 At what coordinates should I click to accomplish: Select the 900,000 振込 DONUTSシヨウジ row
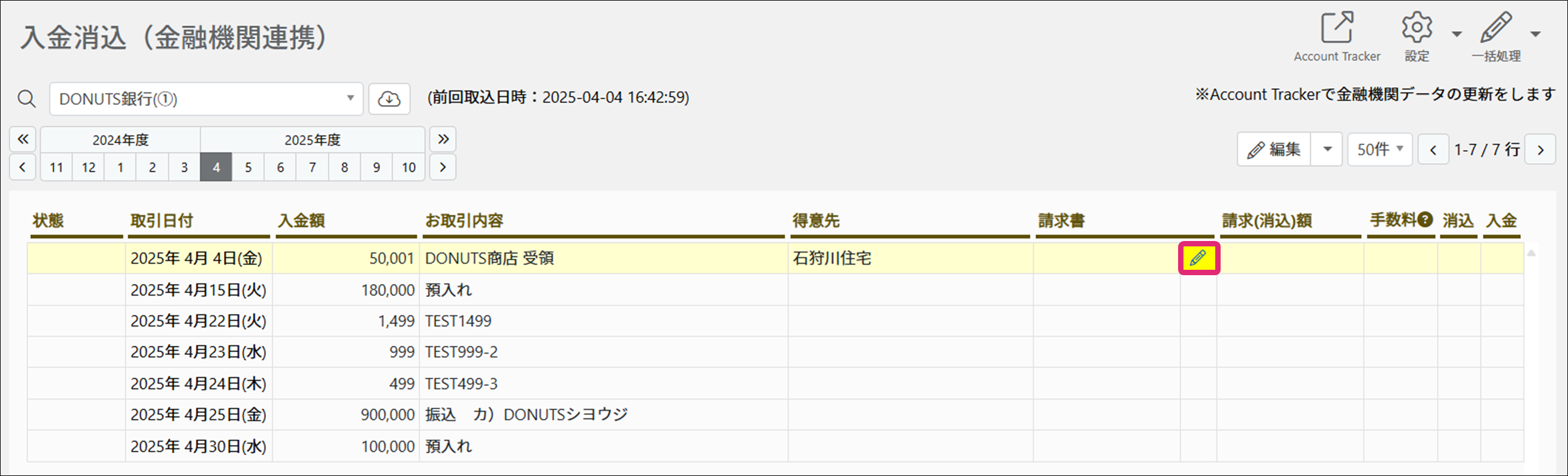coord(526,414)
